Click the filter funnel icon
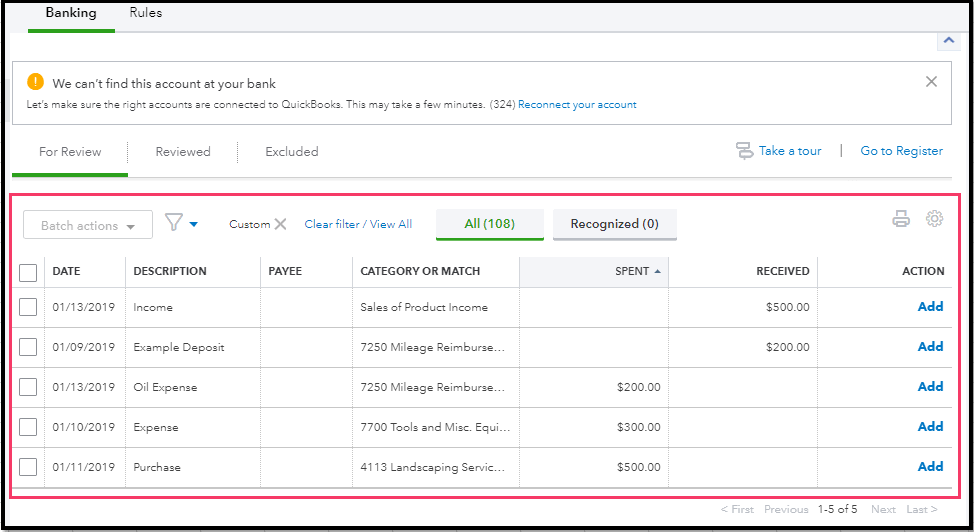Viewport: 974px width, 532px height. point(174,223)
